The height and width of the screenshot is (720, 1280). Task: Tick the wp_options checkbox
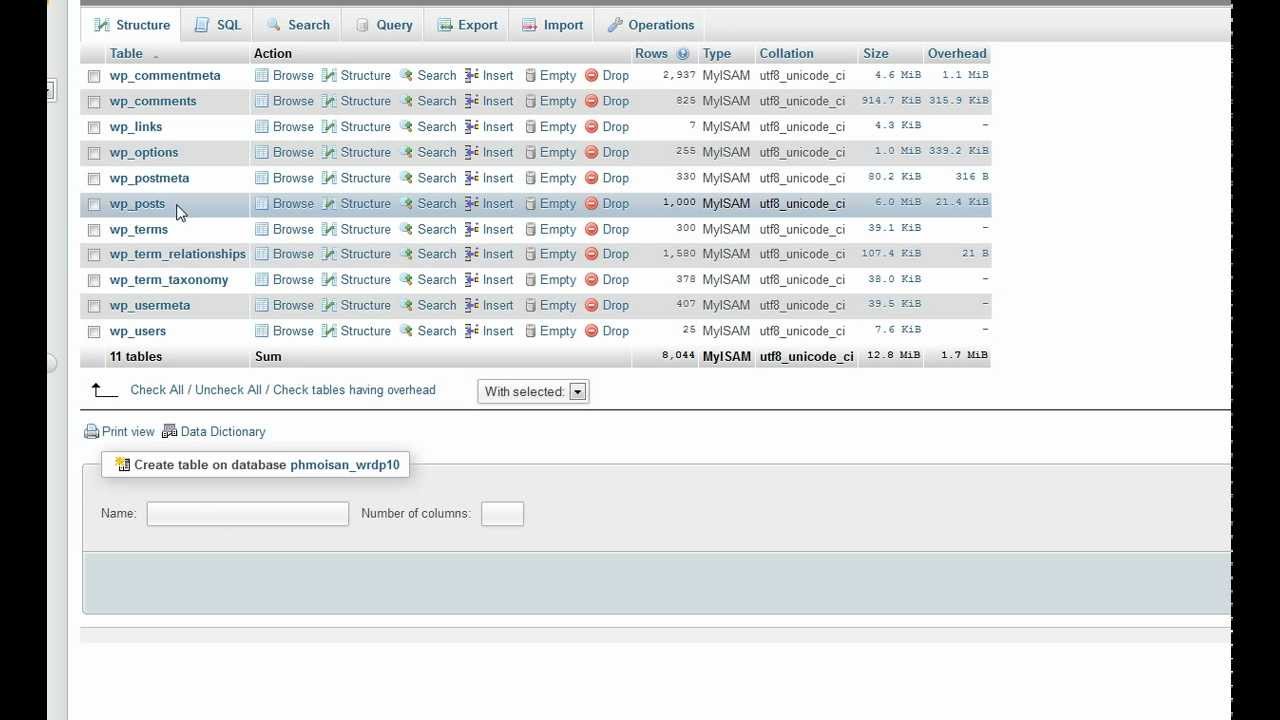[94, 153]
